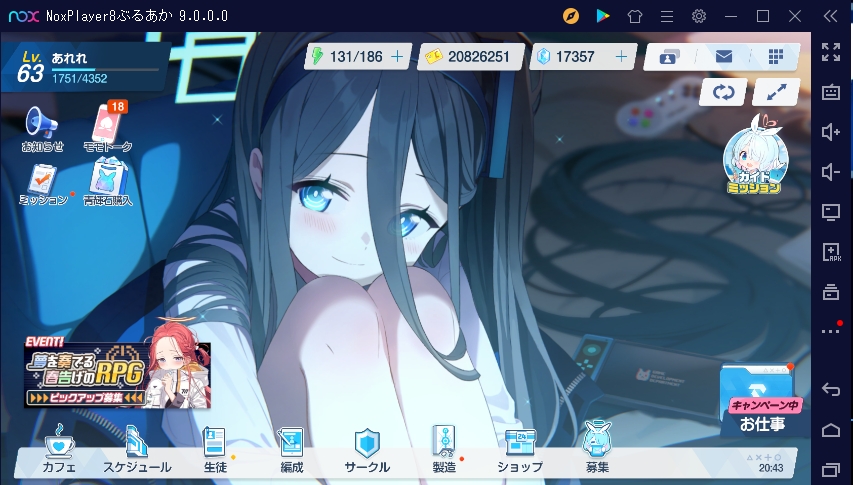Screen dimensions: 853x485
Task: Open 青輝石購入 gem purchase bag
Action: [108, 183]
